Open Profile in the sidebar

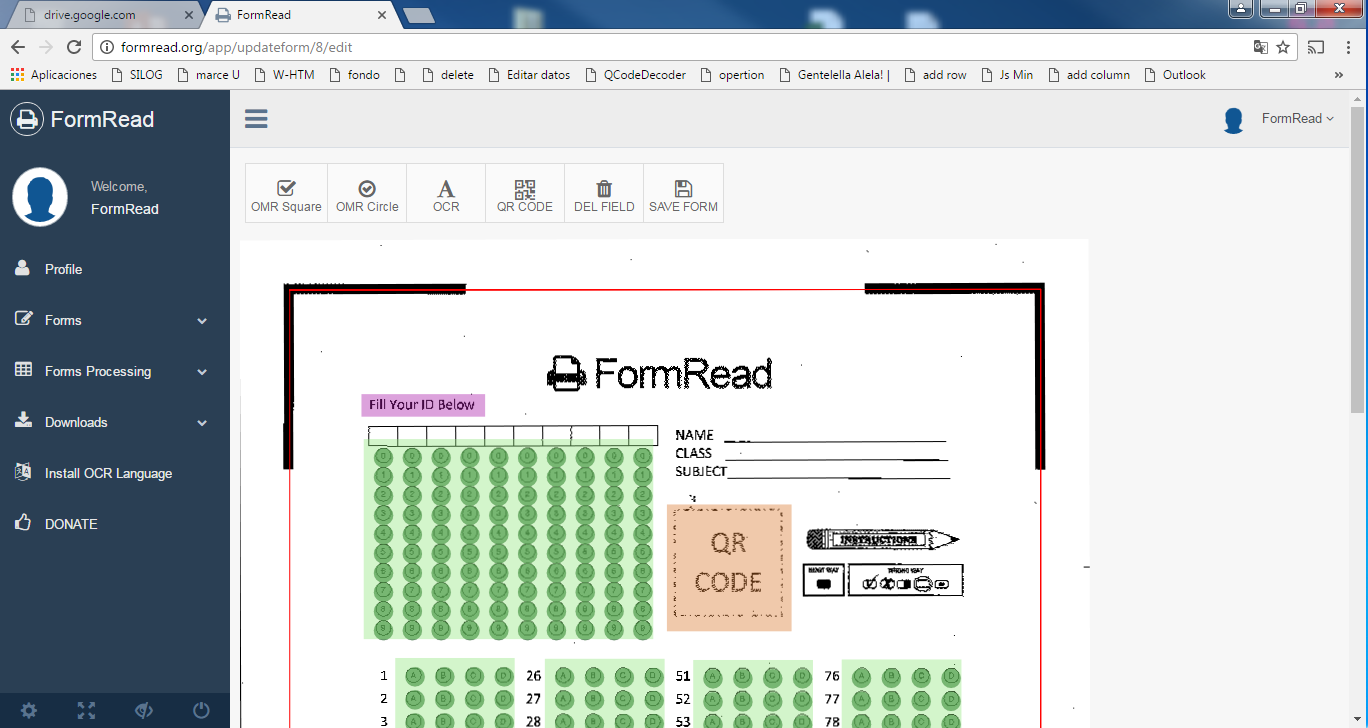click(63, 269)
